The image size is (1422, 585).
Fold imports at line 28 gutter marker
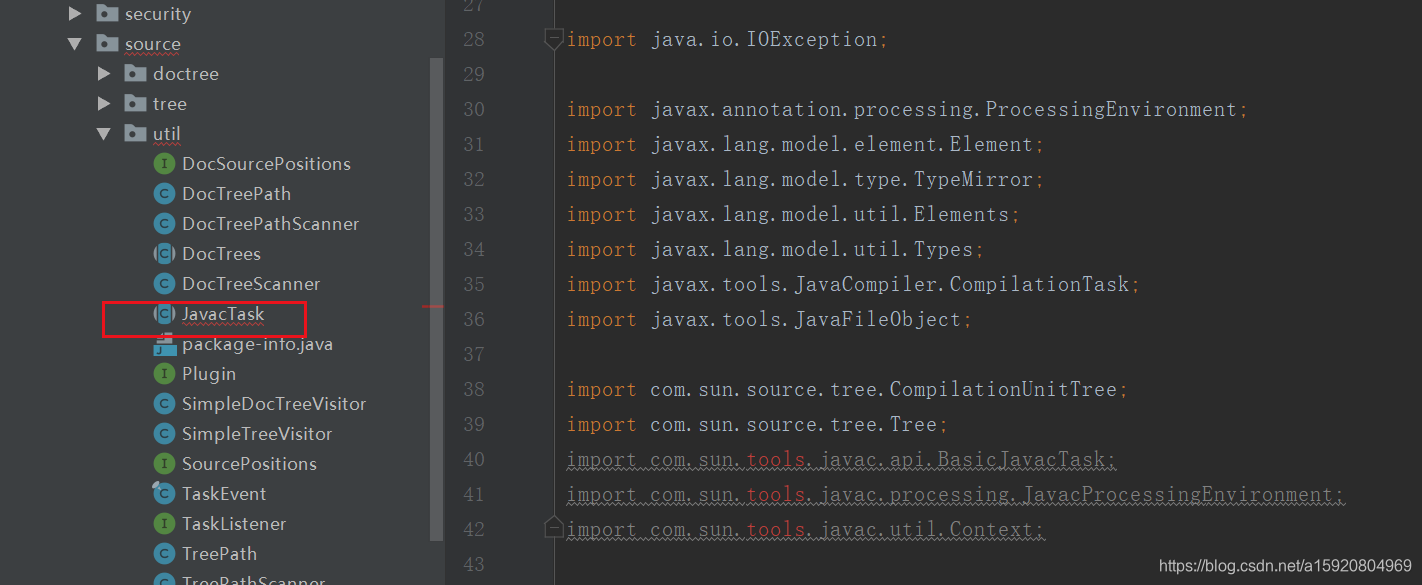pos(553,39)
